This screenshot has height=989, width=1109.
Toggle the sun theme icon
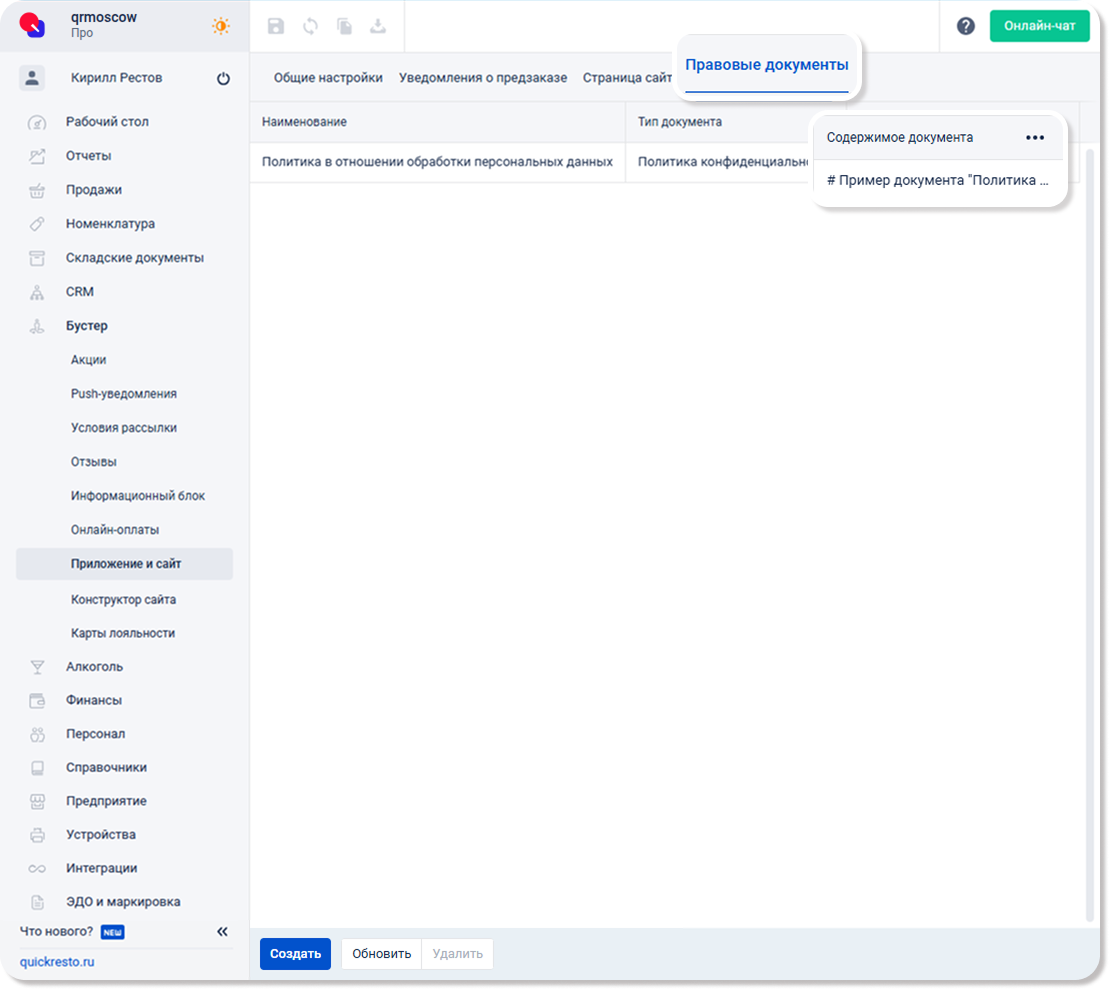(220, 26)
